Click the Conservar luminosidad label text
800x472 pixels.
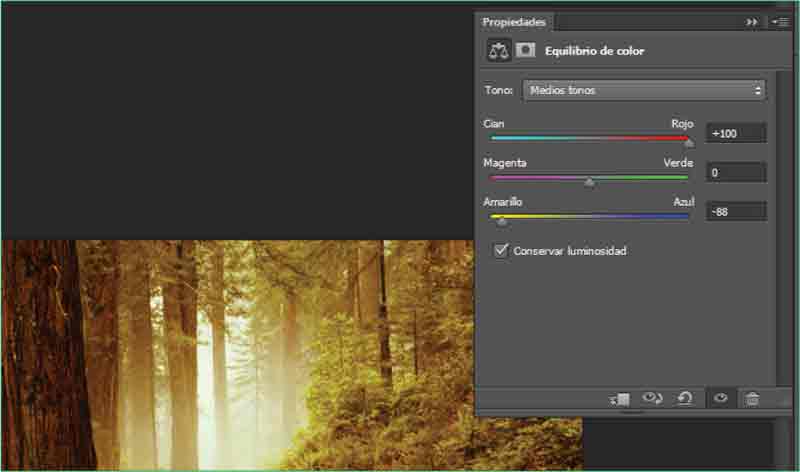pyautogui.click(x=569, y=251)
